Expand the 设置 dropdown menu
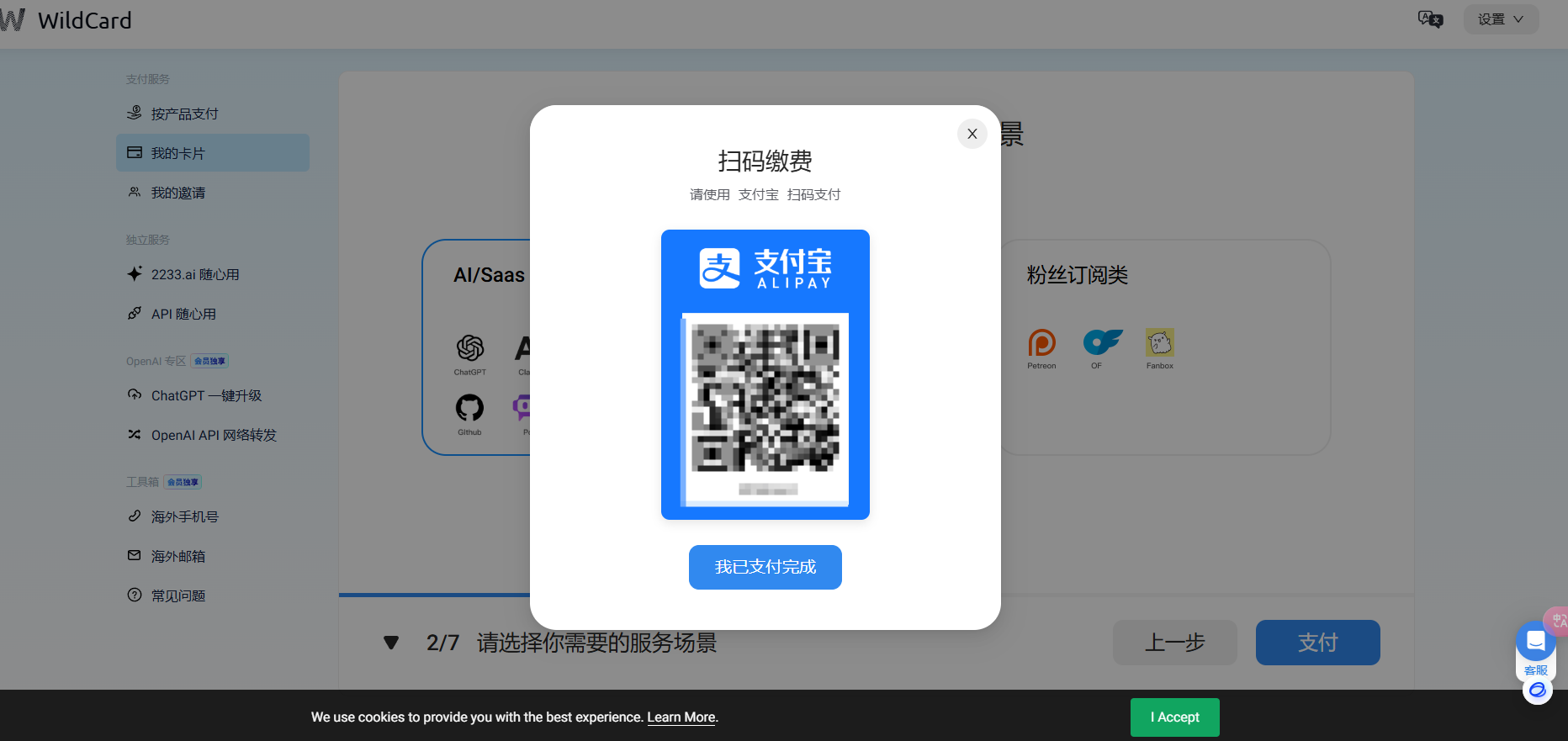This screenshot has width=1568, height=741. tap(1502, 19)
